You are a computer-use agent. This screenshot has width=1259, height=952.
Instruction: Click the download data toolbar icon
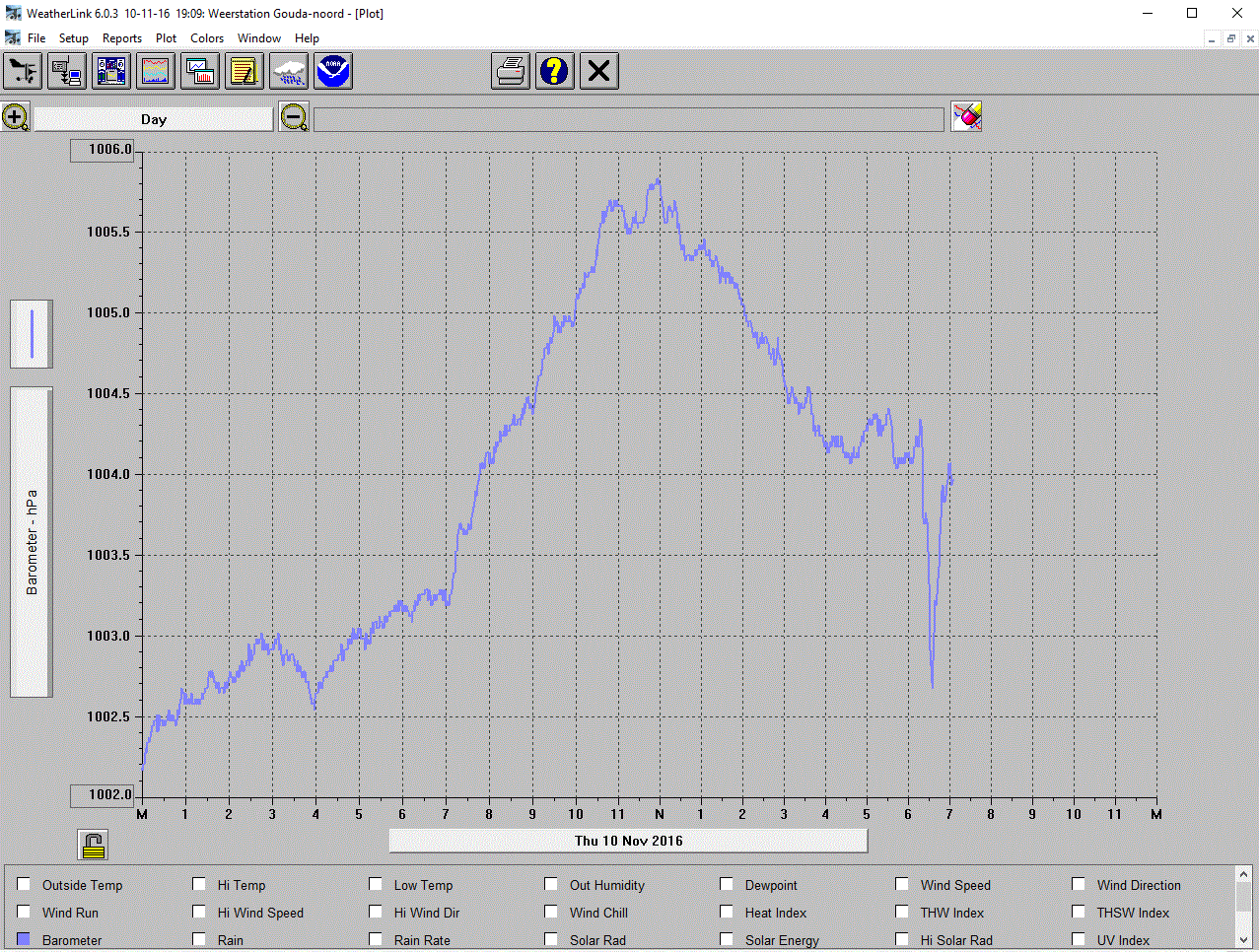pos(68,71)
